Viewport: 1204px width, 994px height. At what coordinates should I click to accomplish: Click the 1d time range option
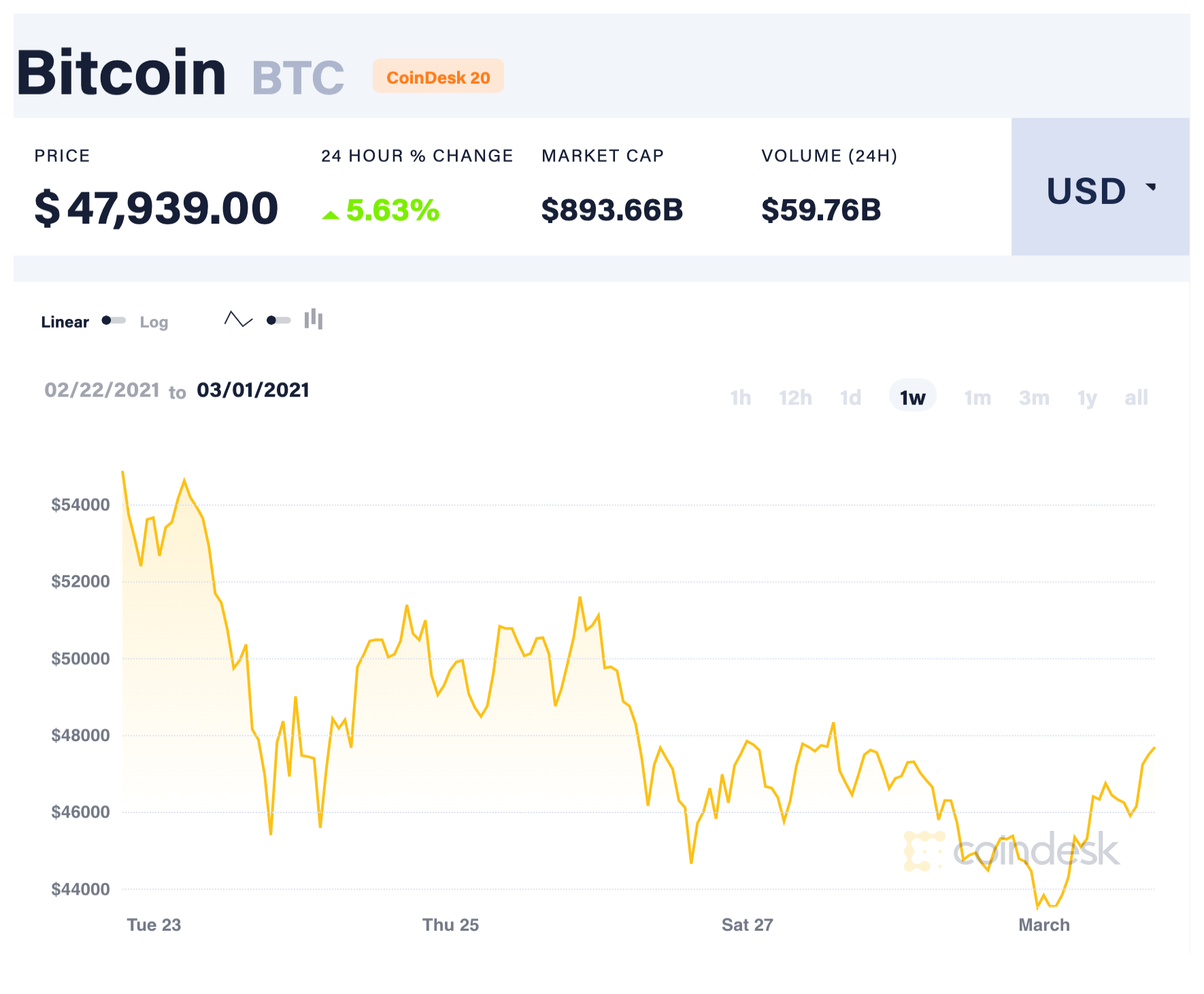[850, 397]
